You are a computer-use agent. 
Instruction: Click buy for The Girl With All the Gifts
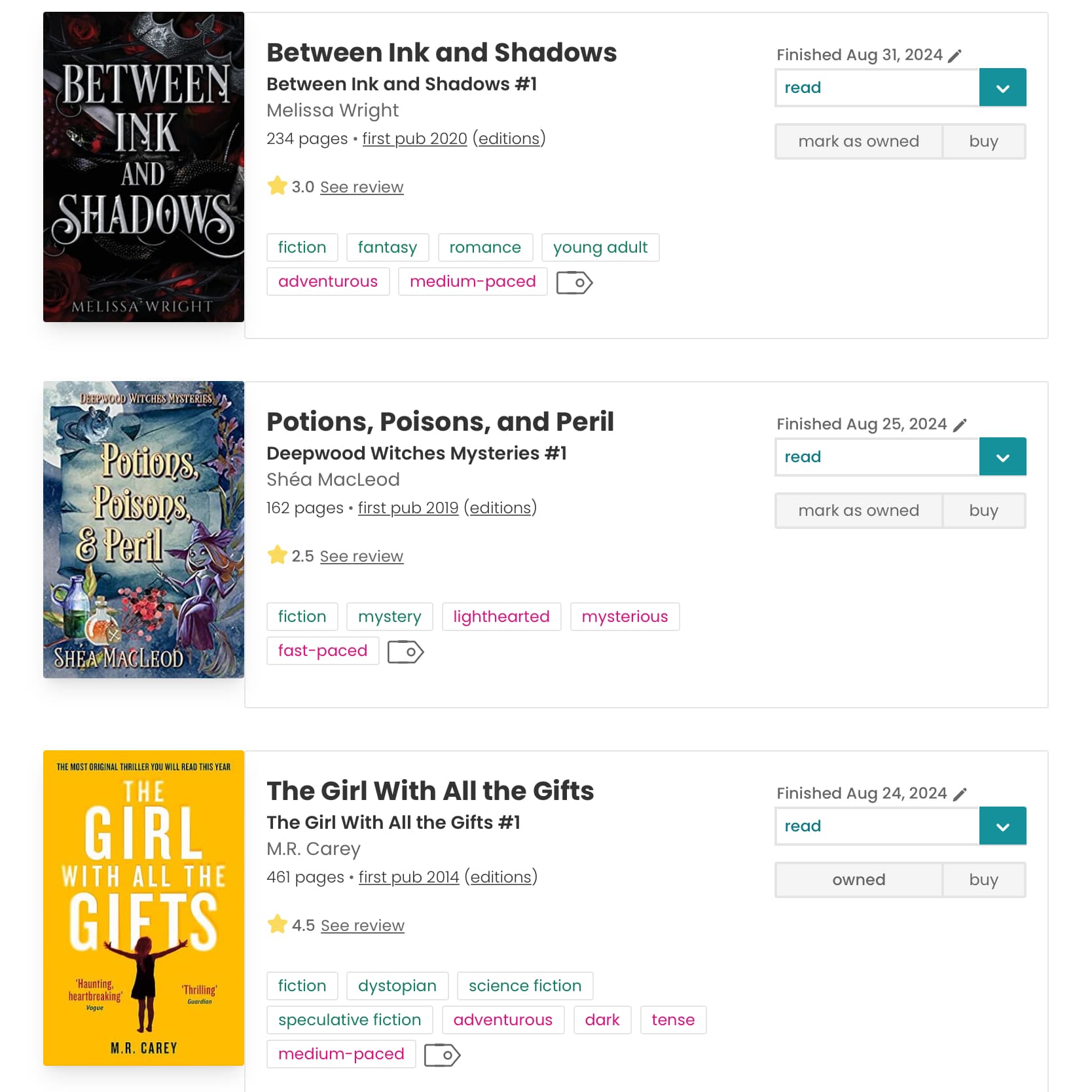[983, 880]
